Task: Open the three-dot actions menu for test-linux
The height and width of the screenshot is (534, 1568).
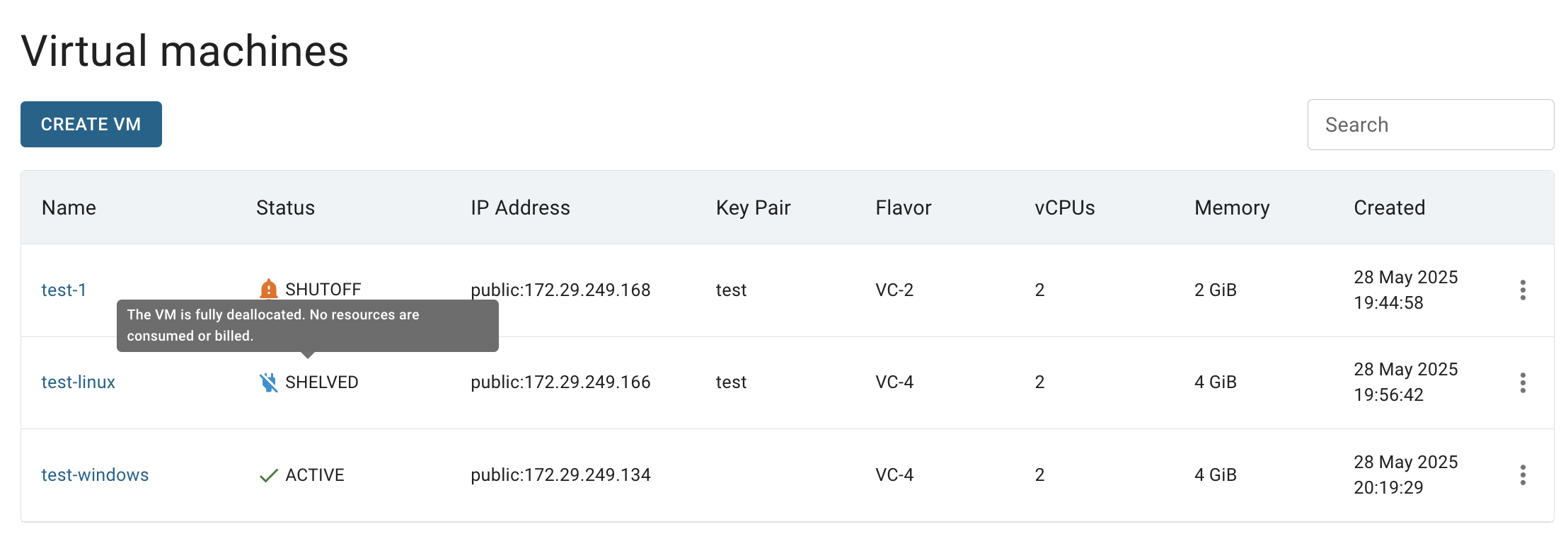Action: (1523, 382)
